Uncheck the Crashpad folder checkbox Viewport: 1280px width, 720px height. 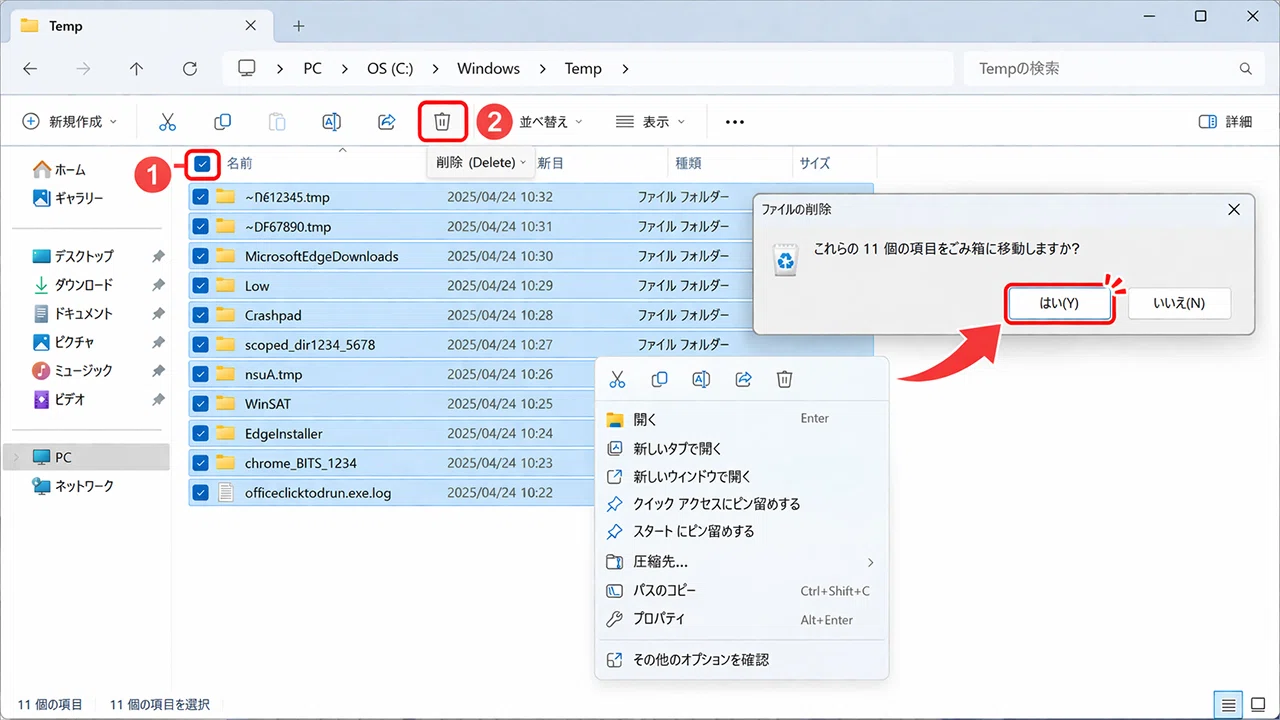tap(201, 315)
